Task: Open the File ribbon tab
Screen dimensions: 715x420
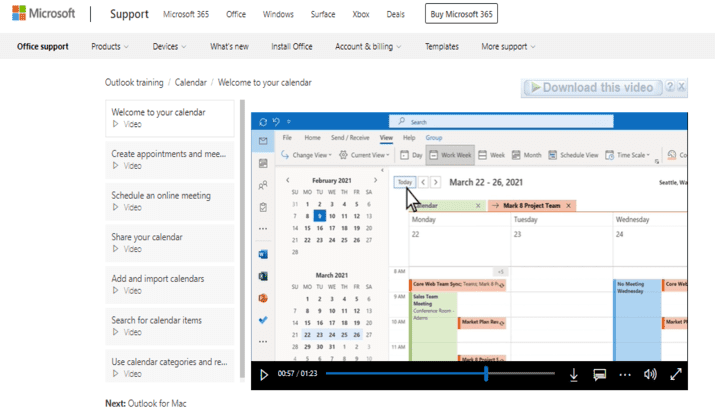Action: pyautogui.click(x=287, y=138)
